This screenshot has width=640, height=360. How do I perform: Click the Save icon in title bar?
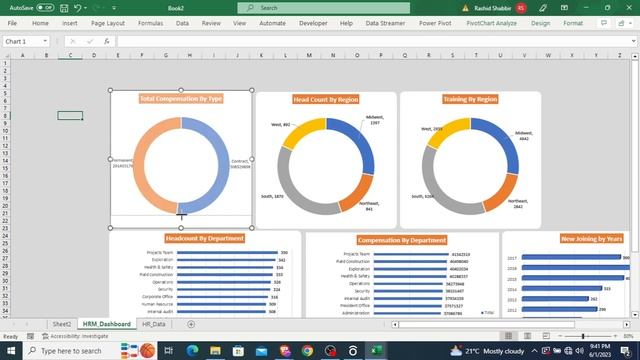(x=64, y=8)
